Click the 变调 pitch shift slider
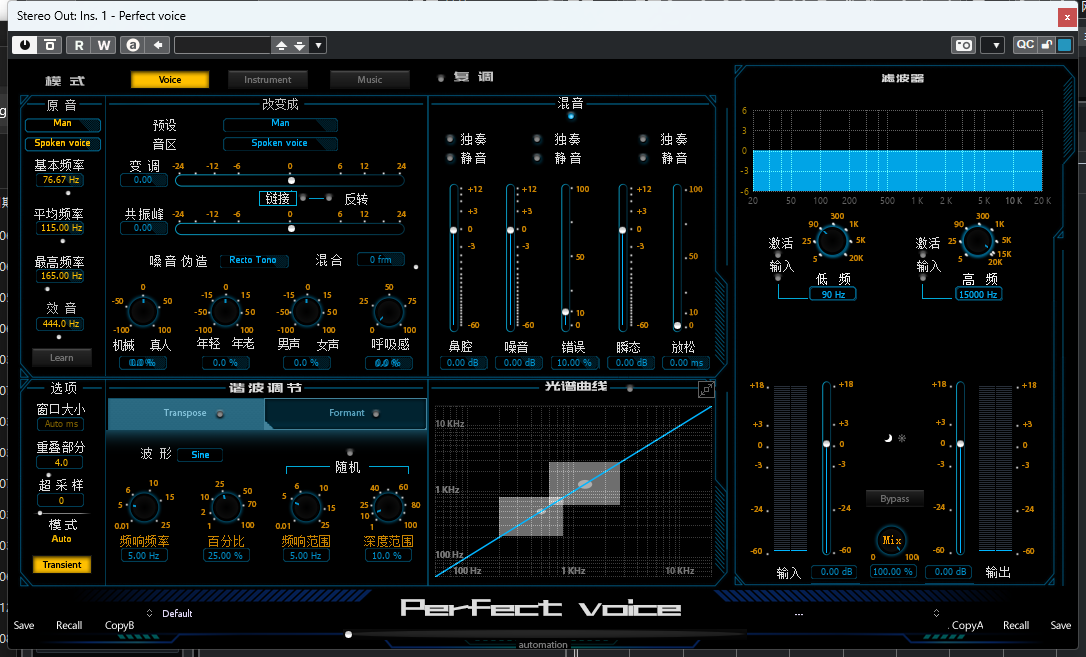This screenshot has width=1086, height=657. click(290, 180)
